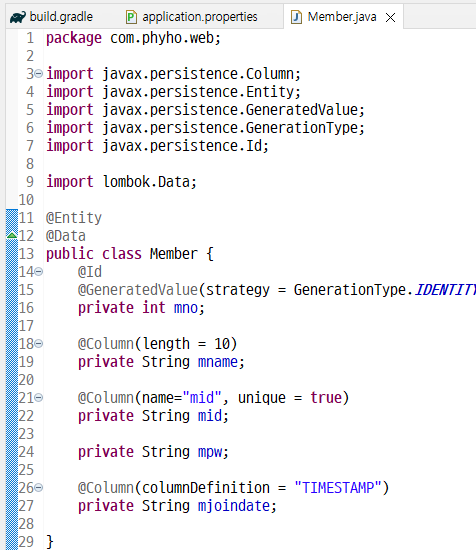Viewport: 476px width, 550px height.
Task: Collapse the import block at line 3
Action: pos(39,74)
